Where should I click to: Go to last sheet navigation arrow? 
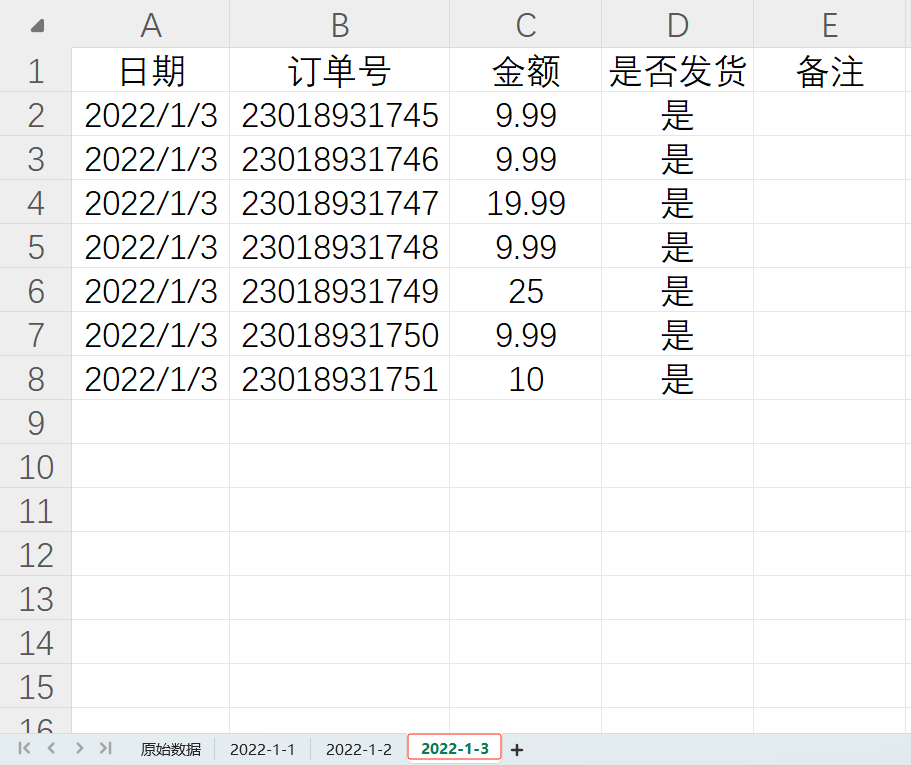(x=106, y=748)
